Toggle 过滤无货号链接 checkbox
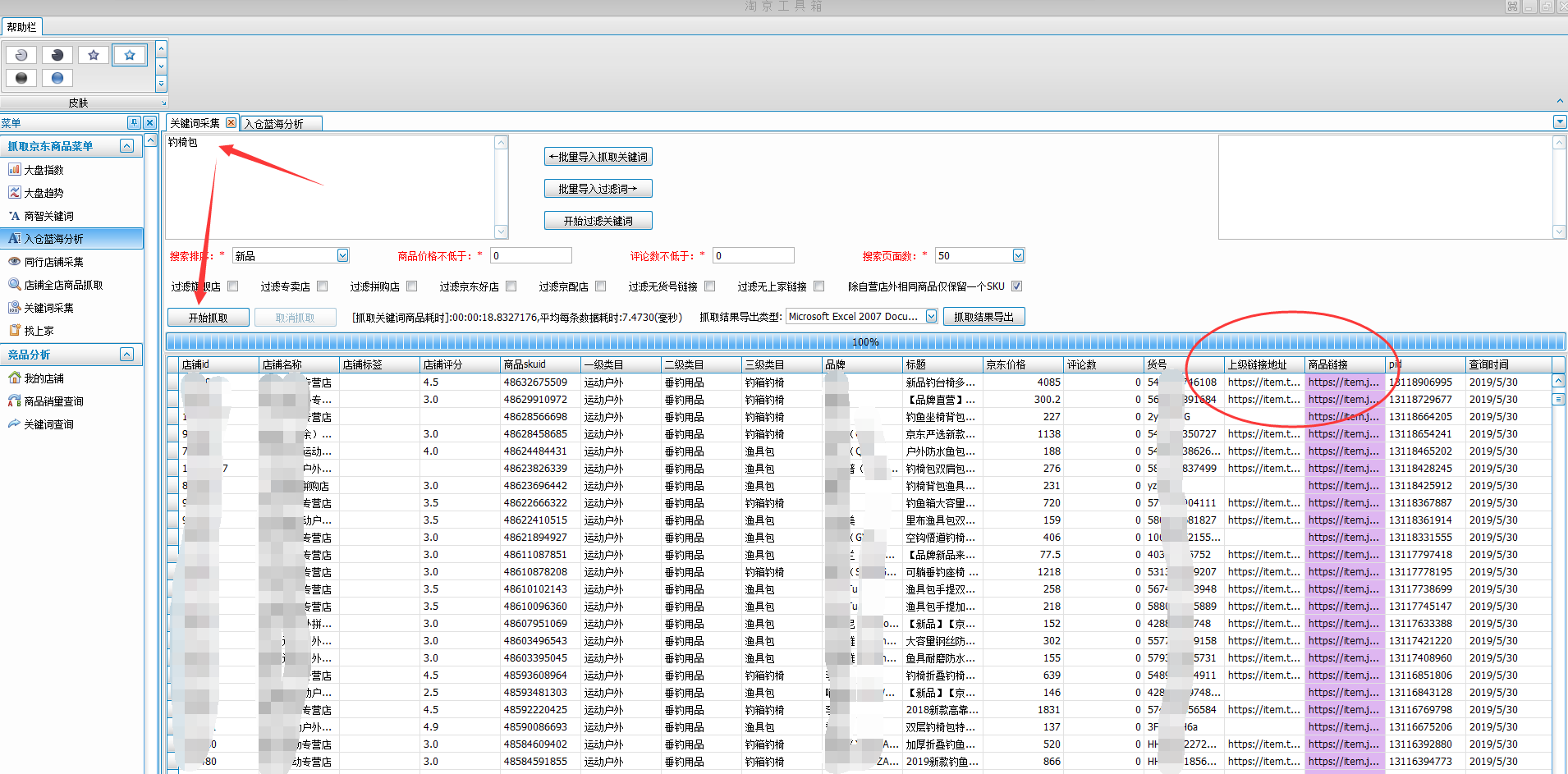Image resolution: width=1568 pixels, height=774 pixels. pyautogui.click(x=710, y=286)
